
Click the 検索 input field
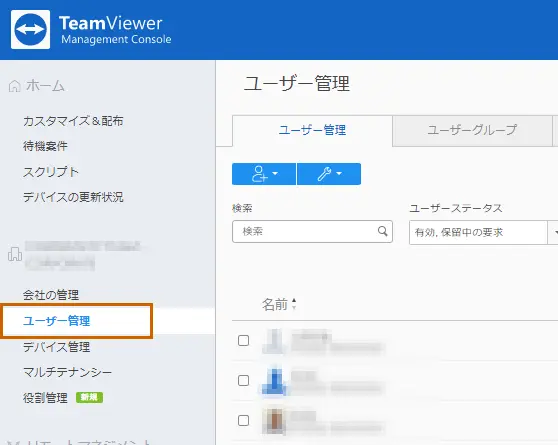click(312, 231)
